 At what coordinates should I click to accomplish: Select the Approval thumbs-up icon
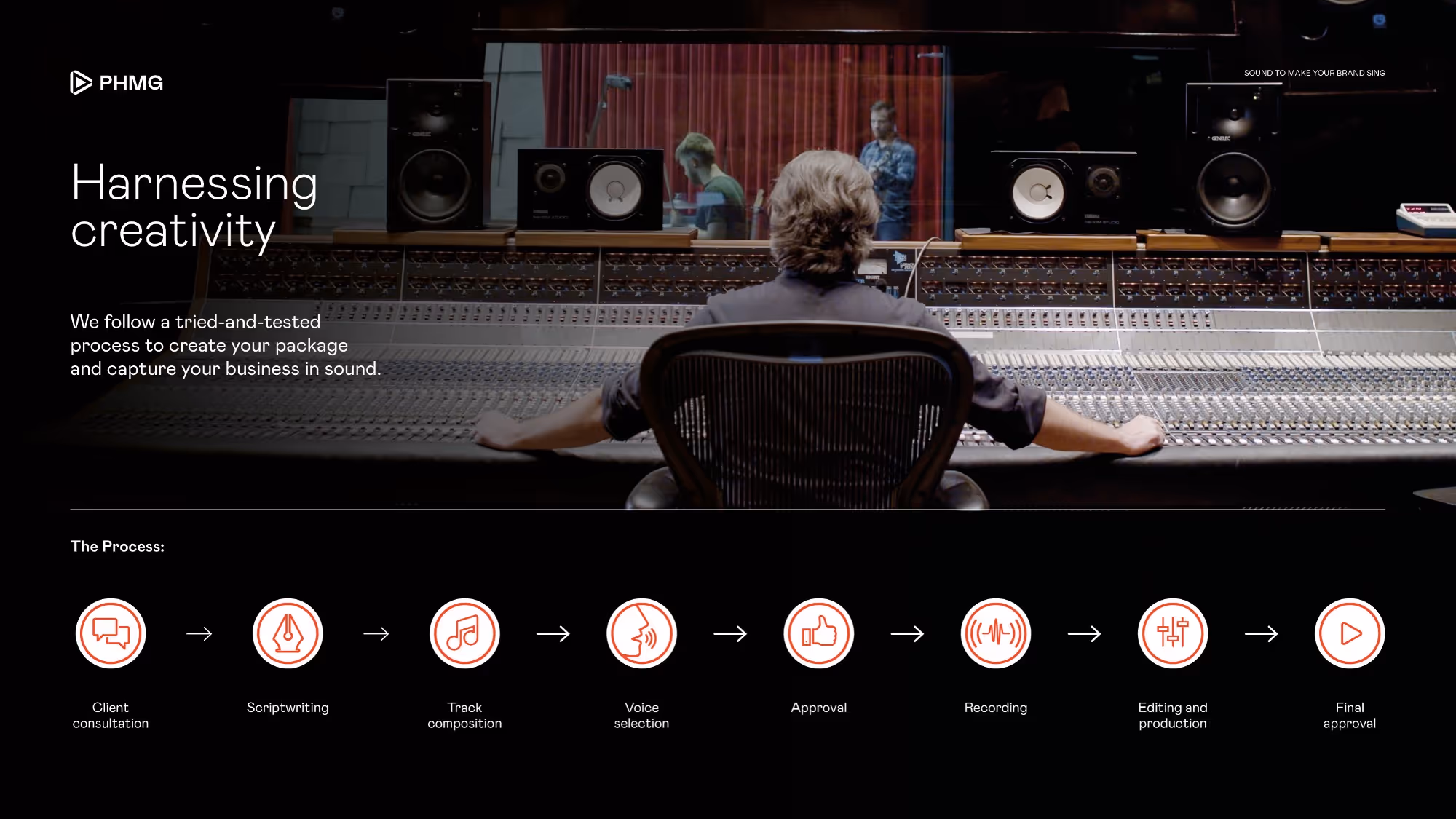818,633
